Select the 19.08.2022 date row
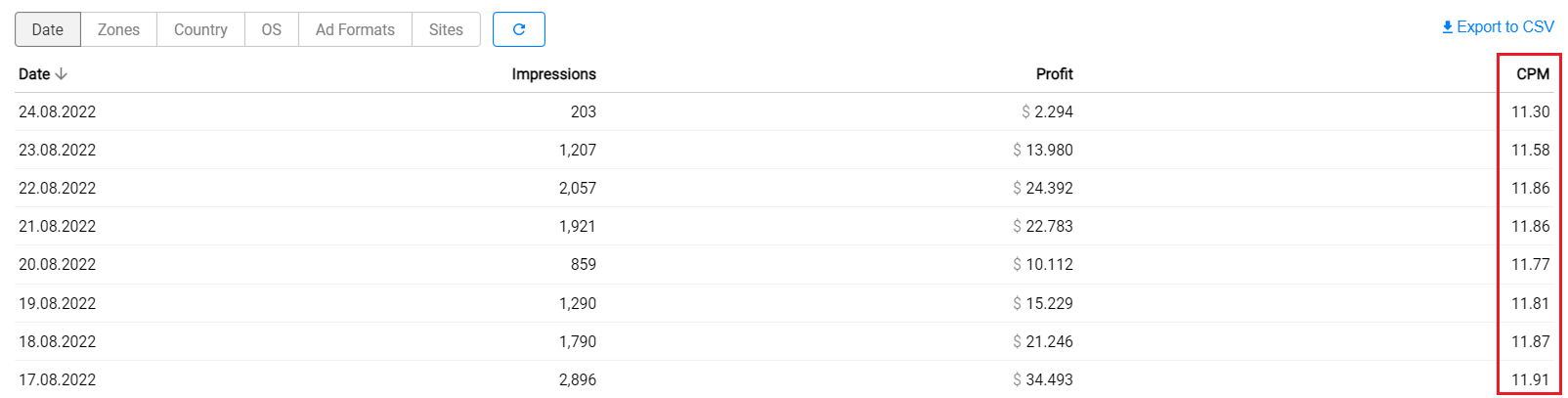 [57, 303]
